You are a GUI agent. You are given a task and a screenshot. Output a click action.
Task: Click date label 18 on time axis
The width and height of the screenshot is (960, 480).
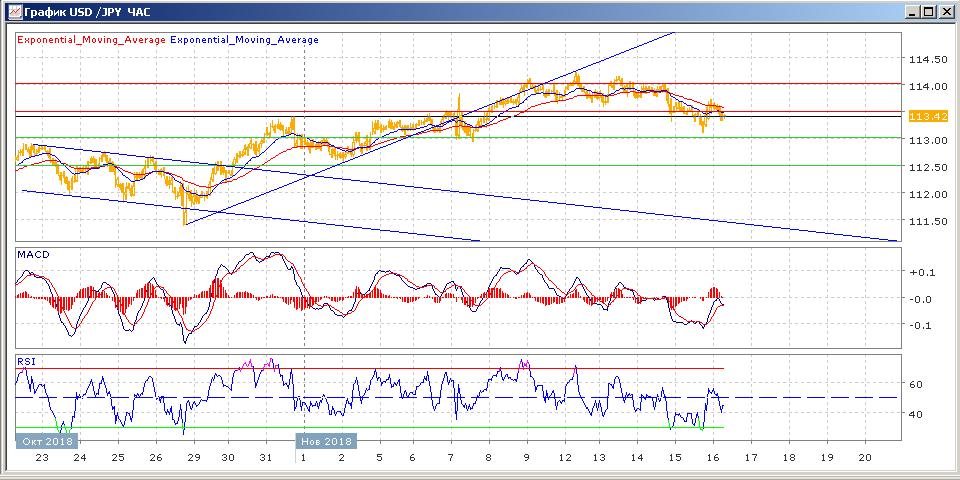pyautogui.click(x=789, y=458)
